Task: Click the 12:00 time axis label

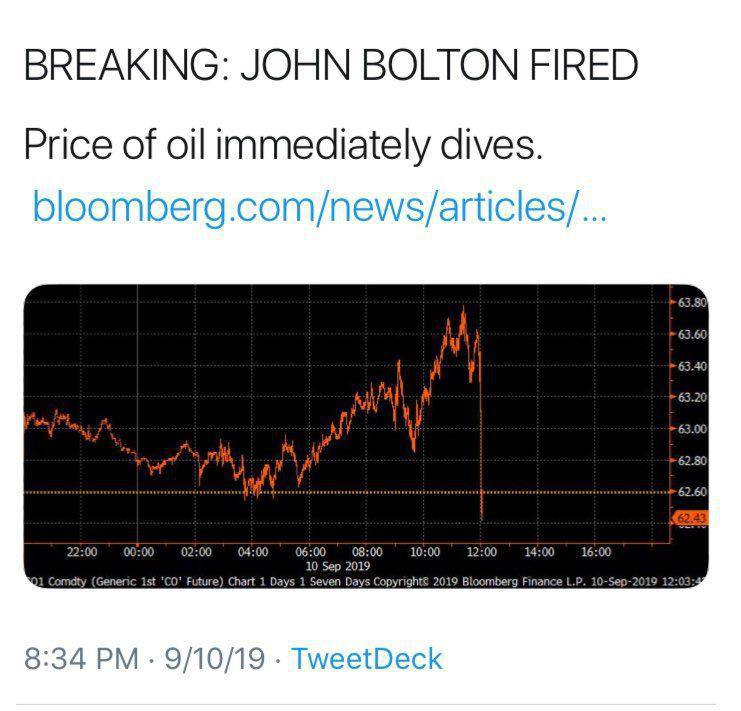Action: (482, 550)
